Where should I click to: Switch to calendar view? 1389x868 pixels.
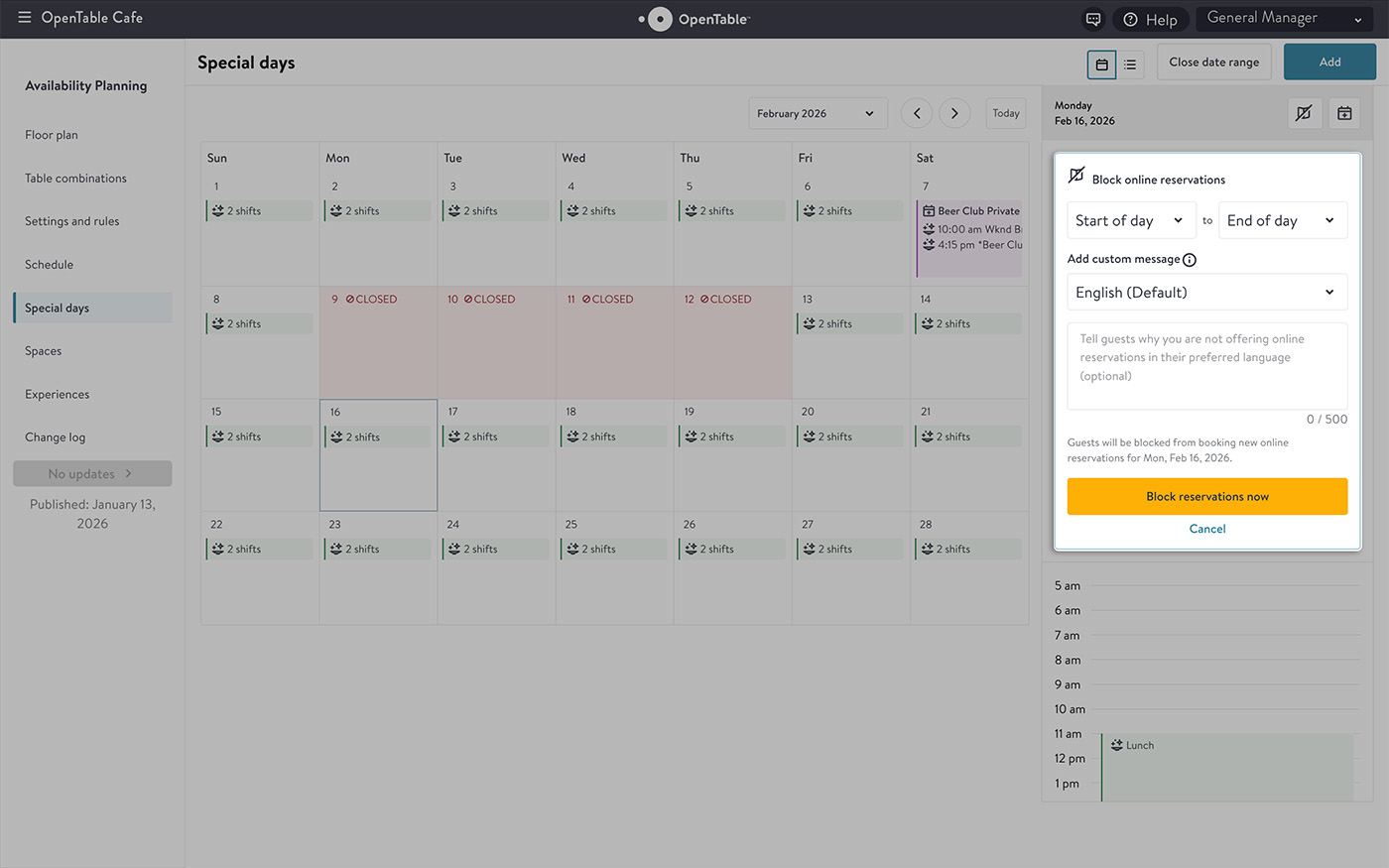(x=1101, y=64)
